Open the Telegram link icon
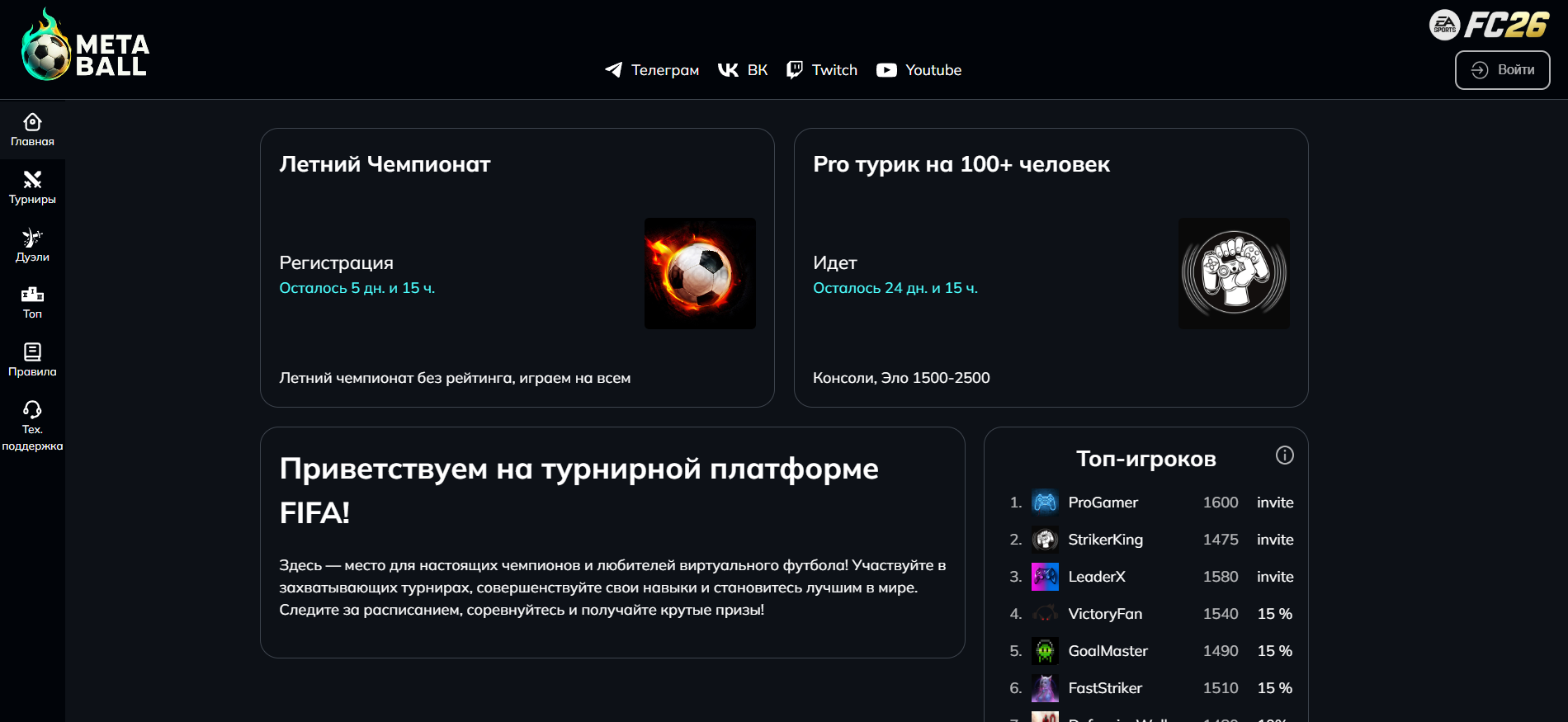1568x722 pixels. coord(613,70)
